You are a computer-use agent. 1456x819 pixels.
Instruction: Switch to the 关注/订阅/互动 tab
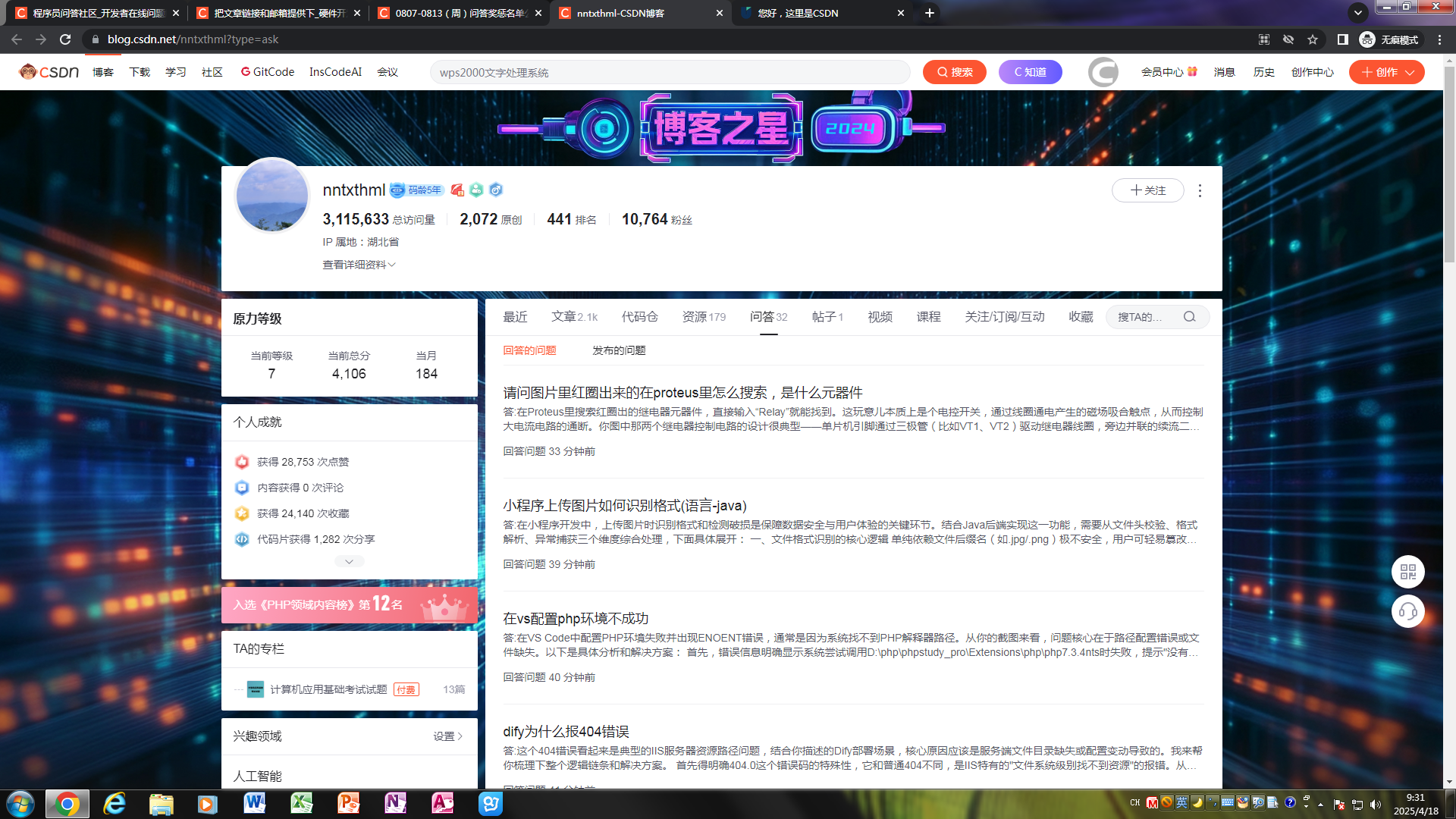coord(1005,317)
